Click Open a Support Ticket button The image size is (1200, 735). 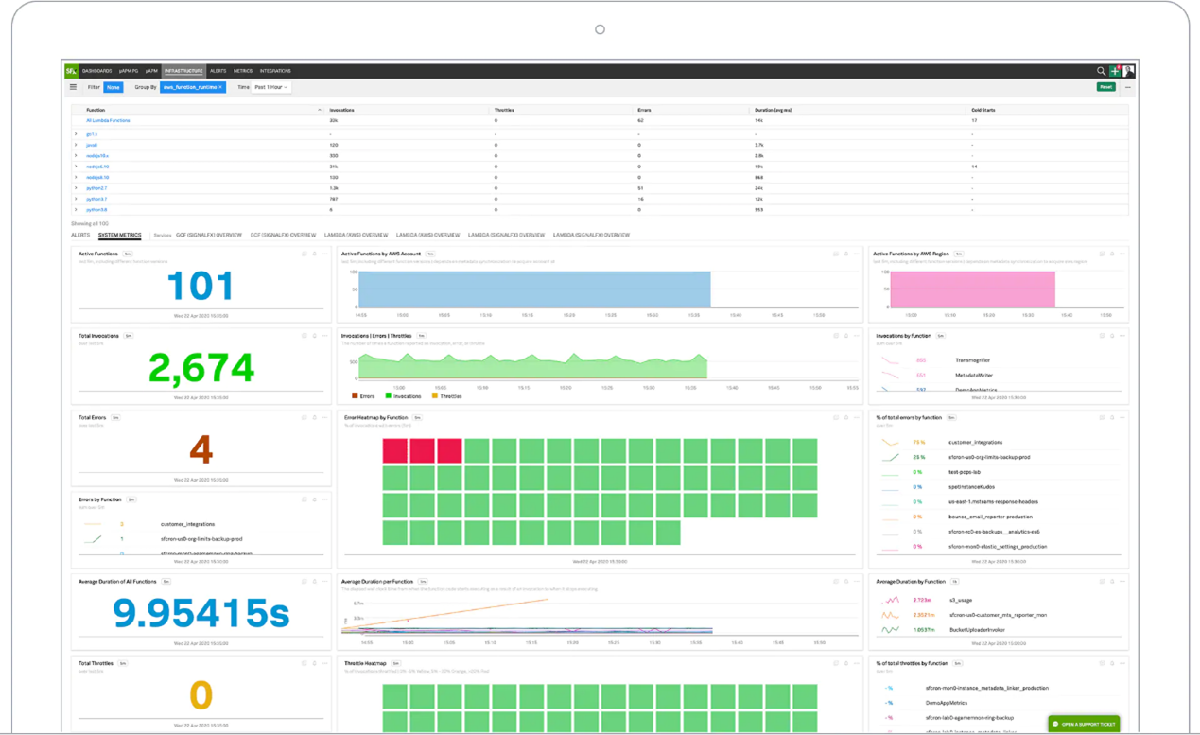[x=1084, y=724]
